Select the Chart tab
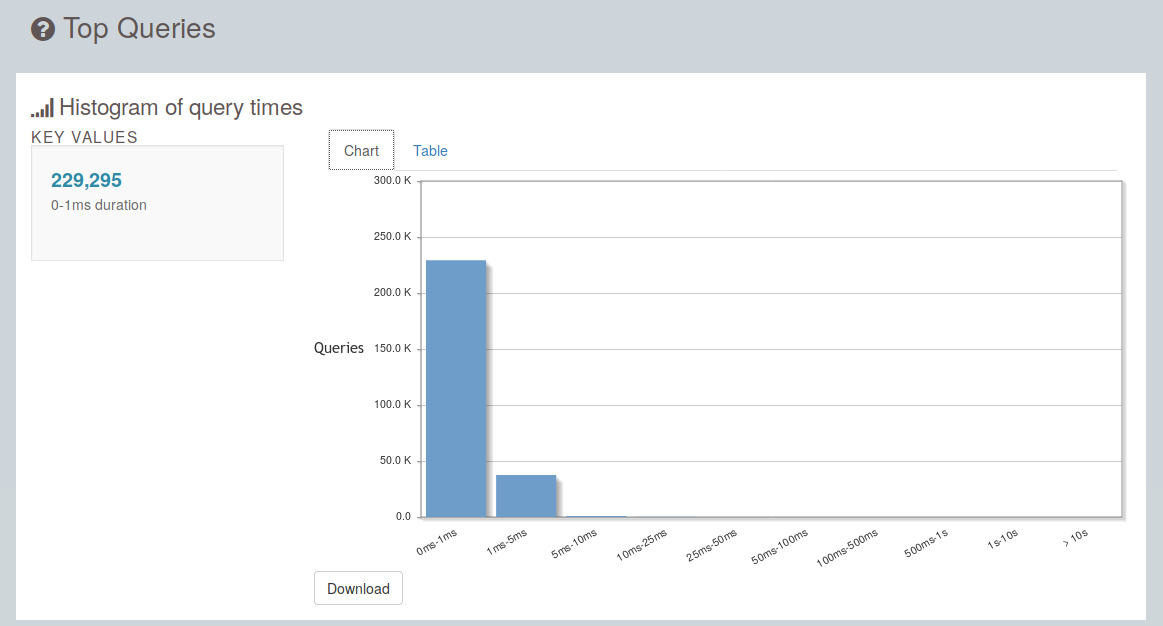1163x626 pixels. pos(361,151)
